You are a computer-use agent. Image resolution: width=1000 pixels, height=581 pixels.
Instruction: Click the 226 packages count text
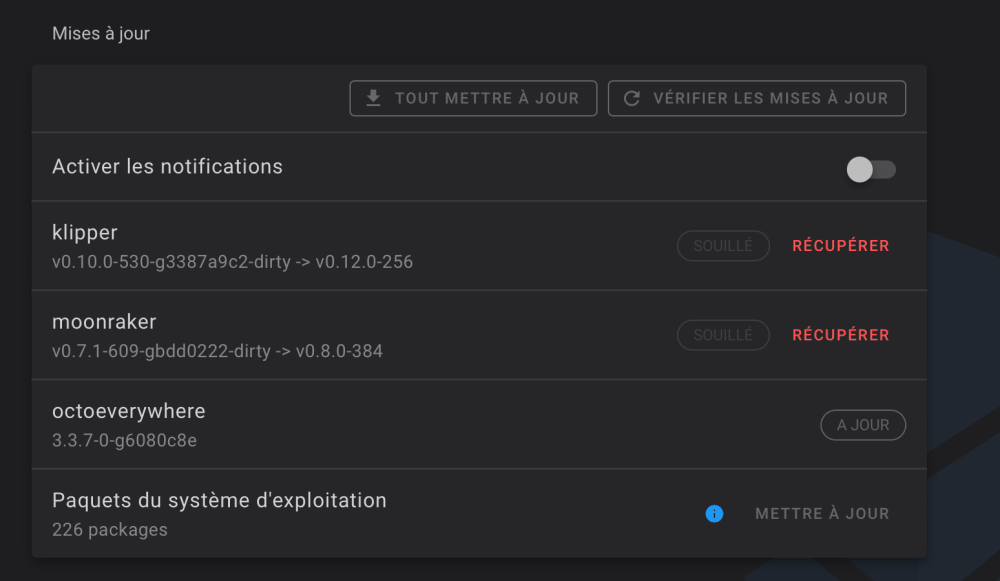pyautogui.click(x=110, y=530)
